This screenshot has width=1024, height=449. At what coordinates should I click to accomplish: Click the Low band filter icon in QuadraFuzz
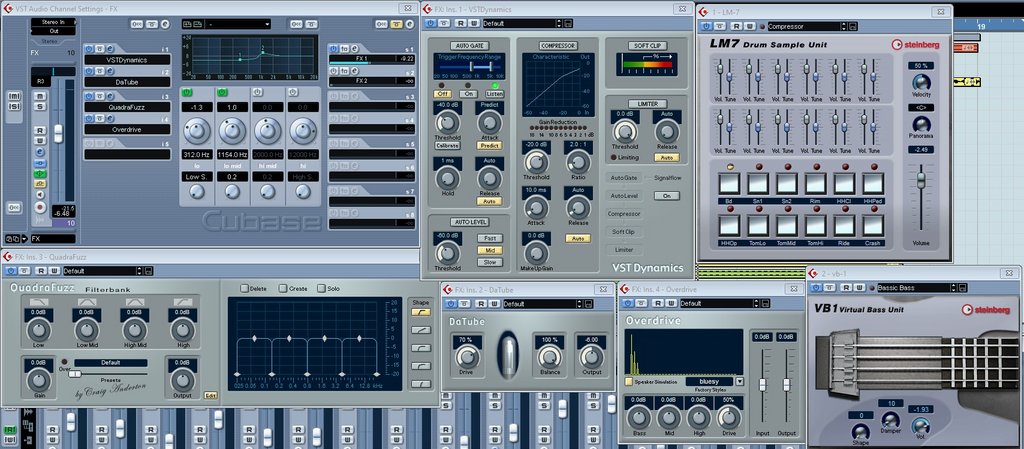coord(39,302)
